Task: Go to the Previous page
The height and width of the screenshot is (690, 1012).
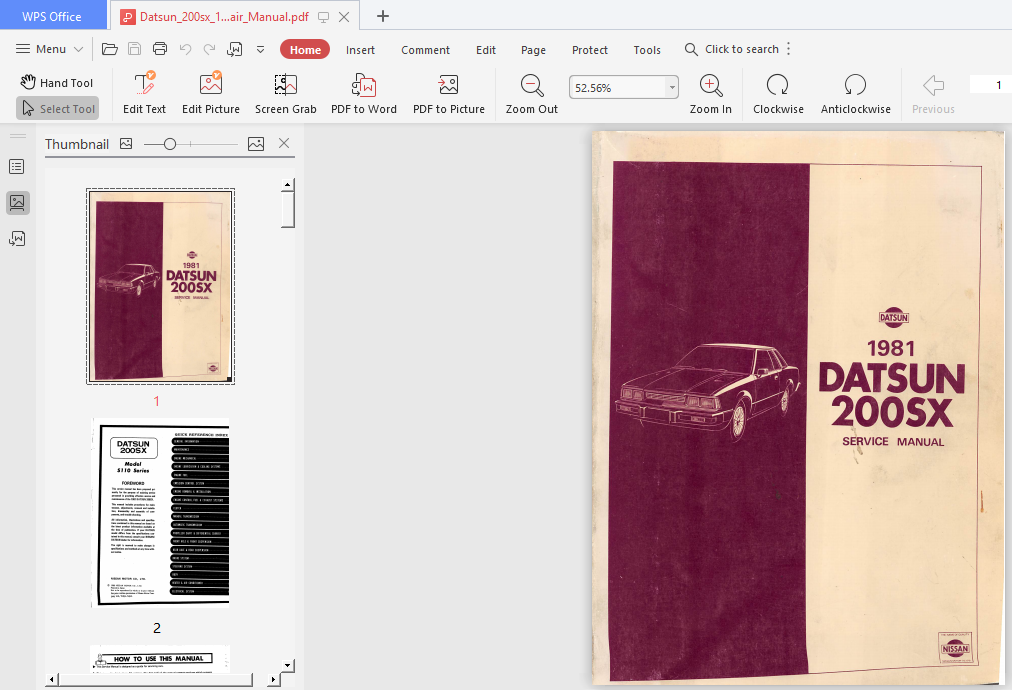Action: (933, 93)
